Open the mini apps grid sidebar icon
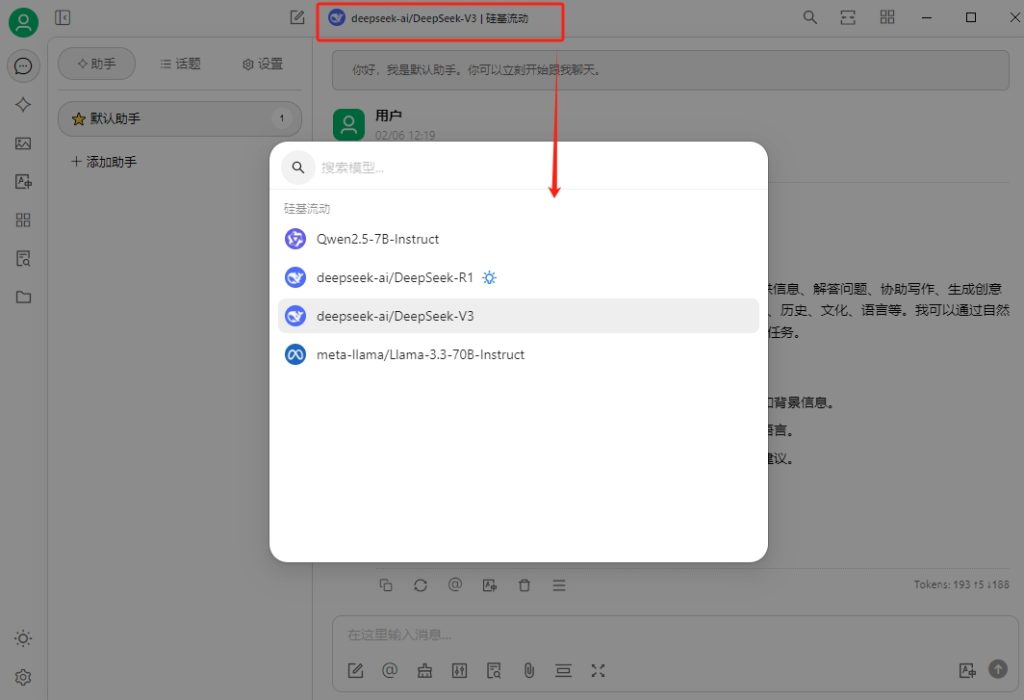Image resolution: width=1024 pixels, height=700 pixels. [x=24, y=220]
